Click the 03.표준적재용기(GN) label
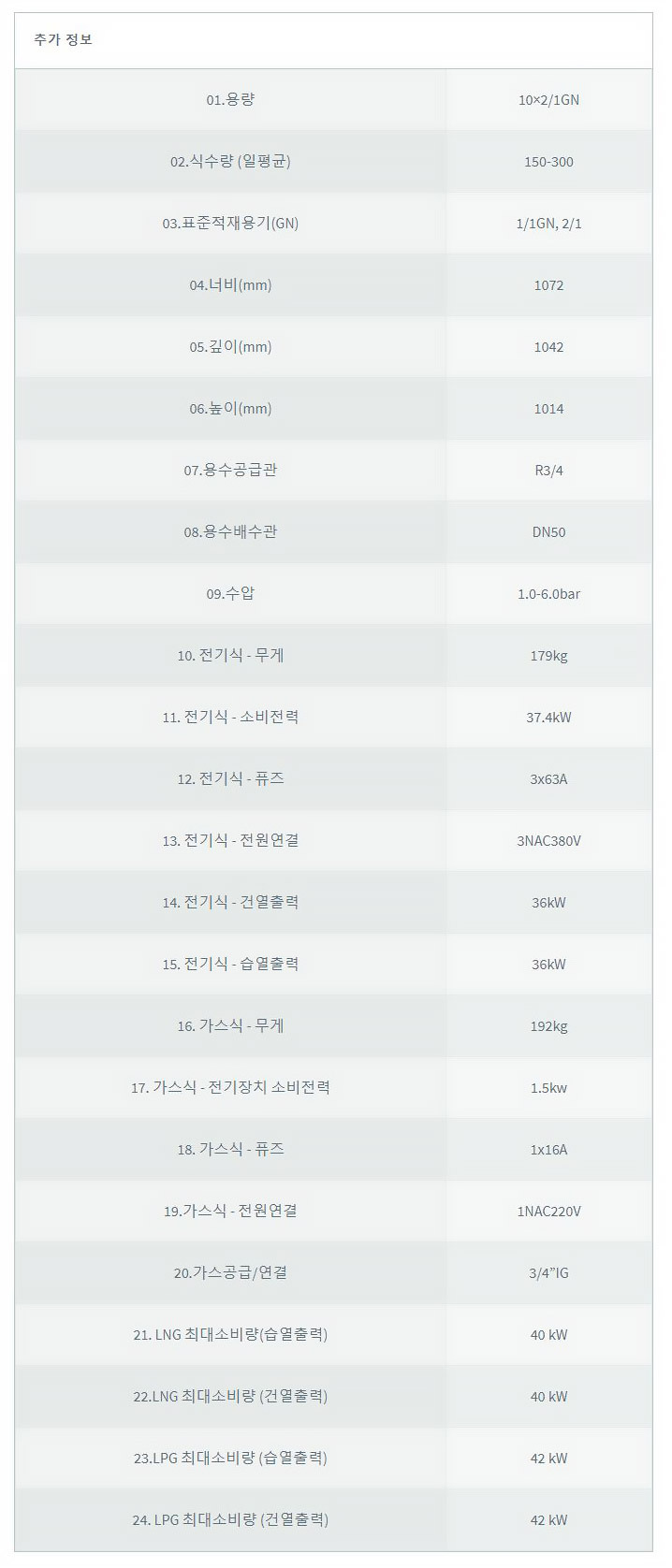This screenshot has width=672, height=1568. point(230,223)
